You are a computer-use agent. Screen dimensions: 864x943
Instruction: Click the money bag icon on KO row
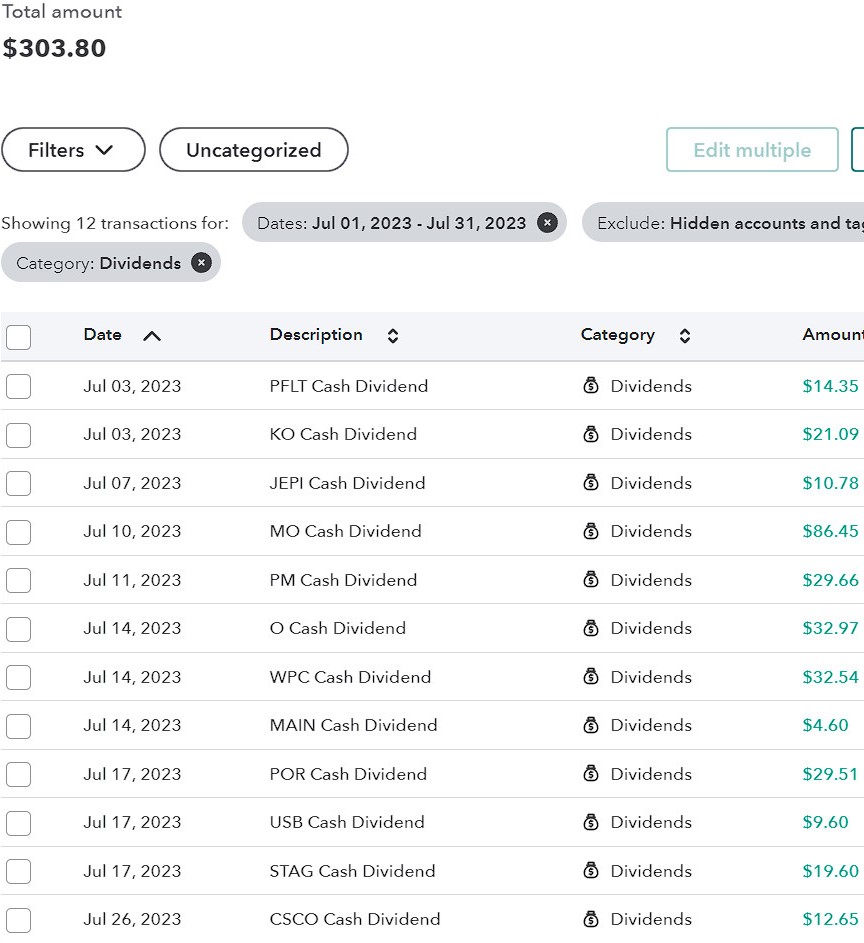tap(591, 434)
